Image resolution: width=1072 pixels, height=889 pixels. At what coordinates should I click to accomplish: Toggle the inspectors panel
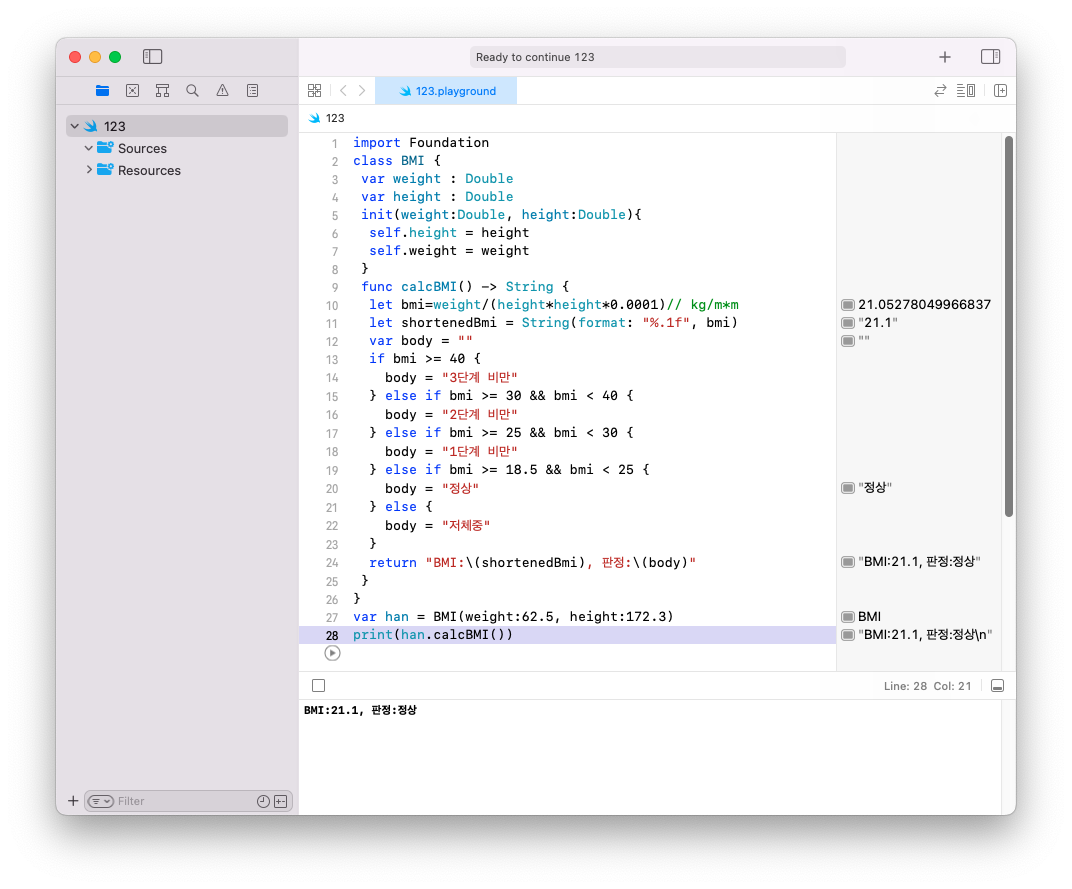tap(991, 57)
